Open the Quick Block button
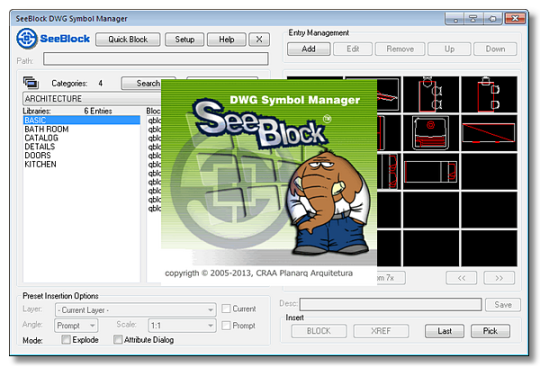The width and height of the screenshot is (540, 367). pyautogui.click(x=128, y=40)
